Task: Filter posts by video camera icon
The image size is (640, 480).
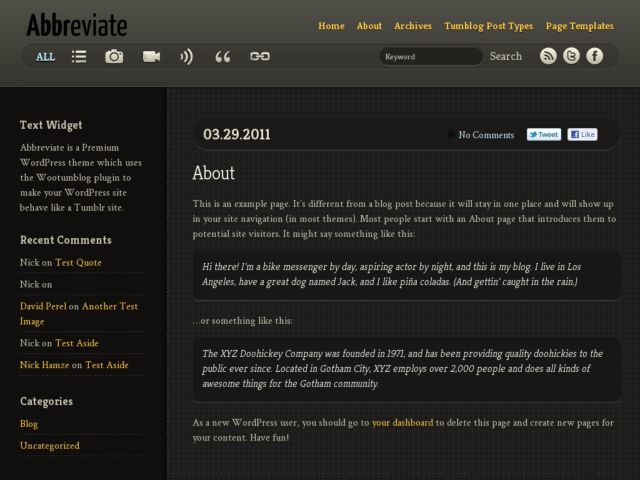Action: (x=151, y=56)
